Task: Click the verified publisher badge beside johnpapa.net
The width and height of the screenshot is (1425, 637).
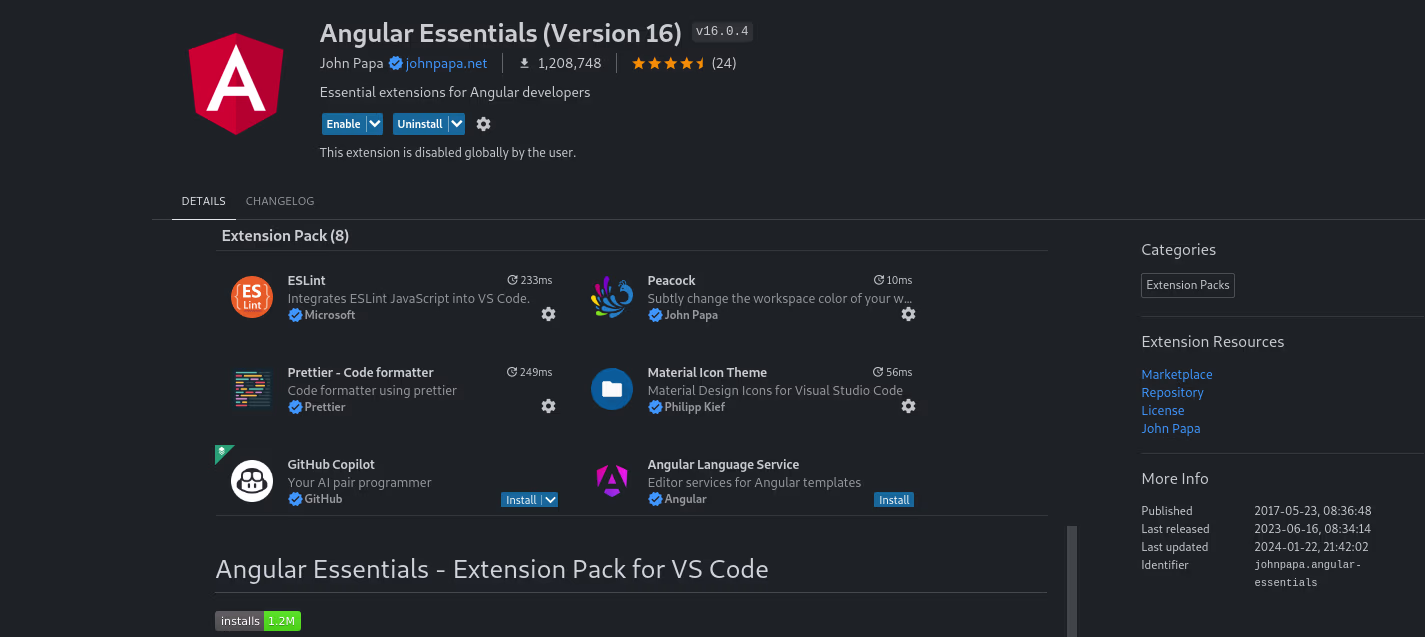Action: pyautogui.click(x=396, y=63)
